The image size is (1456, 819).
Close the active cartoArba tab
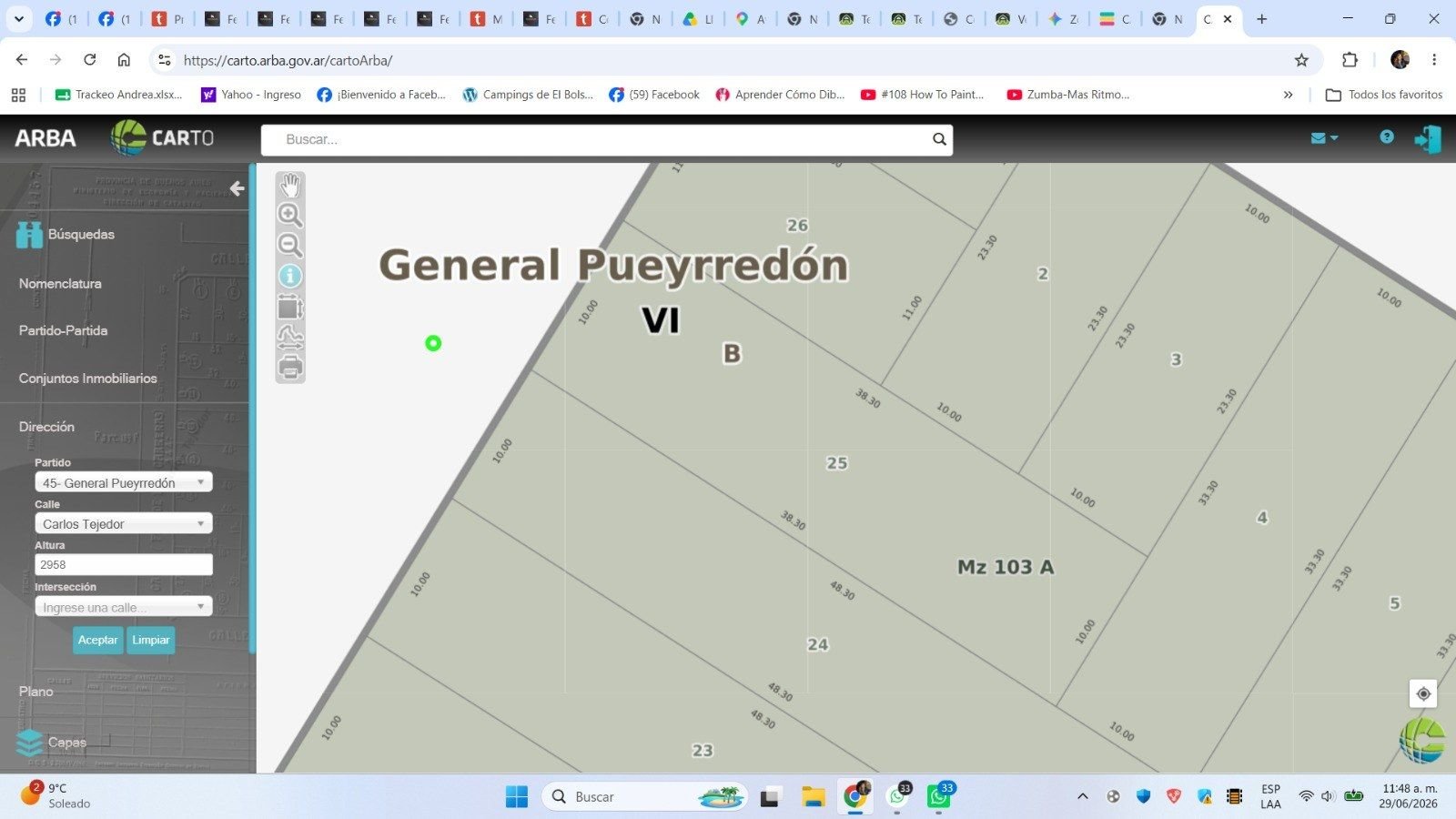[x=1228, y=19]
